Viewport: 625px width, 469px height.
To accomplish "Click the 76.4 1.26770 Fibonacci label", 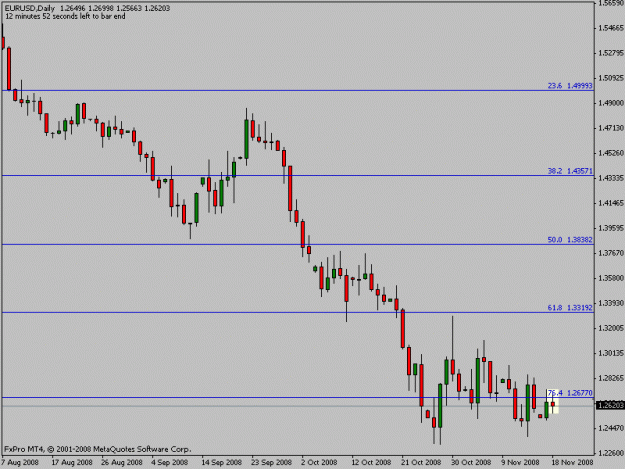I will click(x=570, y=393).
